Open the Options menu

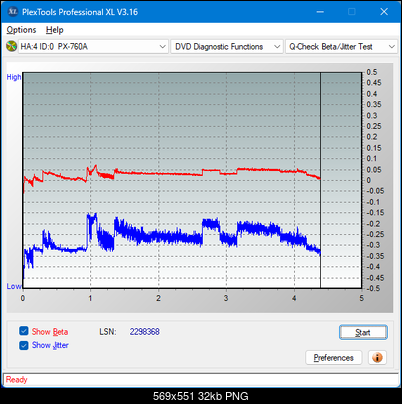pyautogui.click(x=21, y=30)
